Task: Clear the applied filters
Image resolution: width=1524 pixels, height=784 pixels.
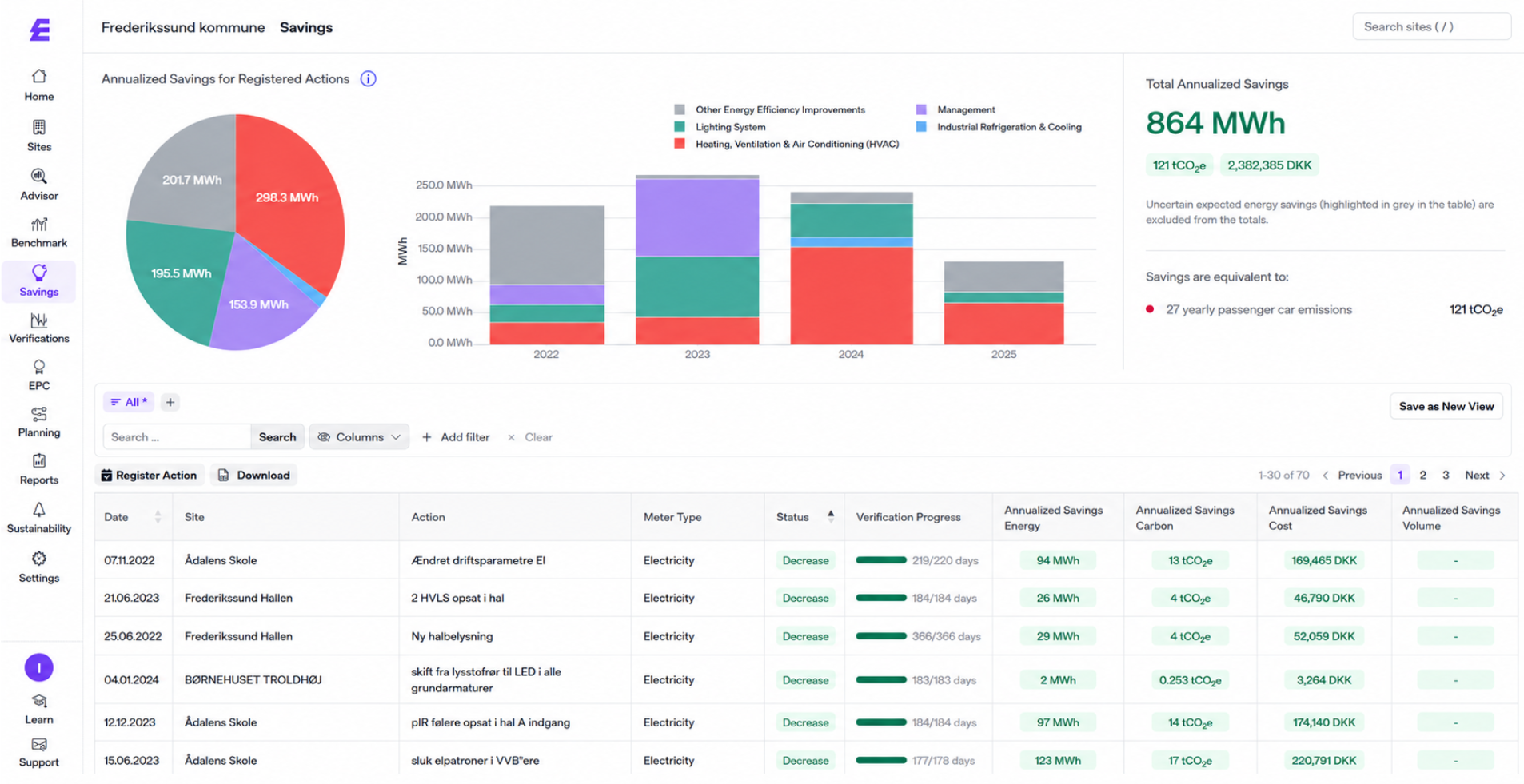Action: (530, 437)
